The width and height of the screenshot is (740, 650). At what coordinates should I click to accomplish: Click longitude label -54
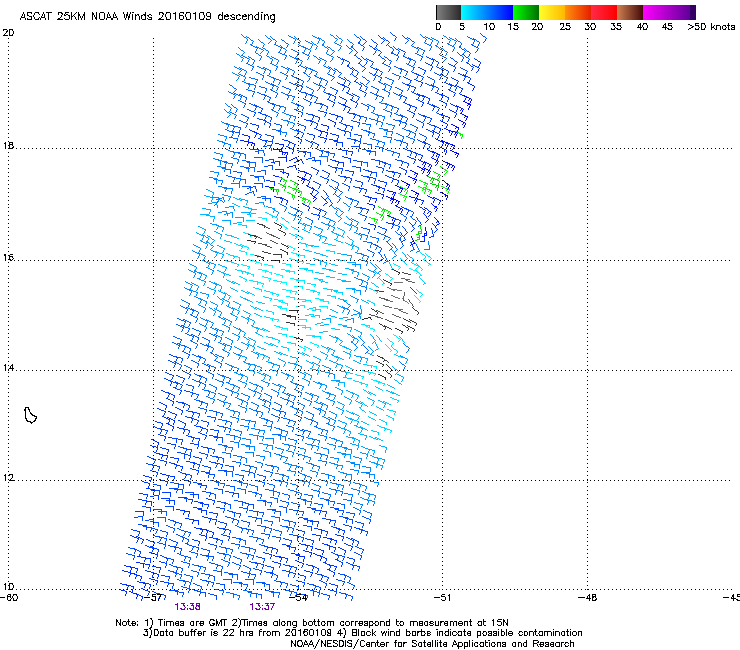298,598
